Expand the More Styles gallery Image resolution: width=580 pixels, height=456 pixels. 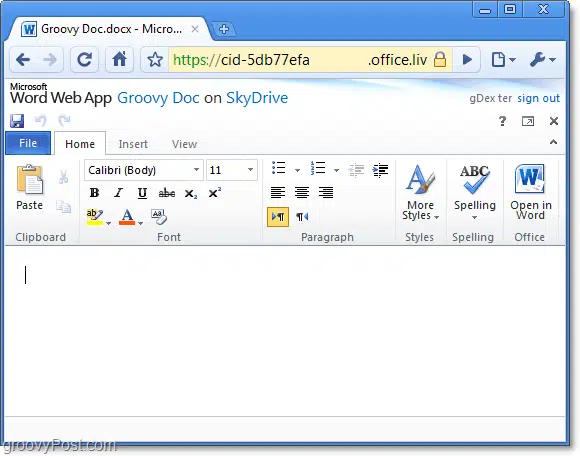pos(420,192)
